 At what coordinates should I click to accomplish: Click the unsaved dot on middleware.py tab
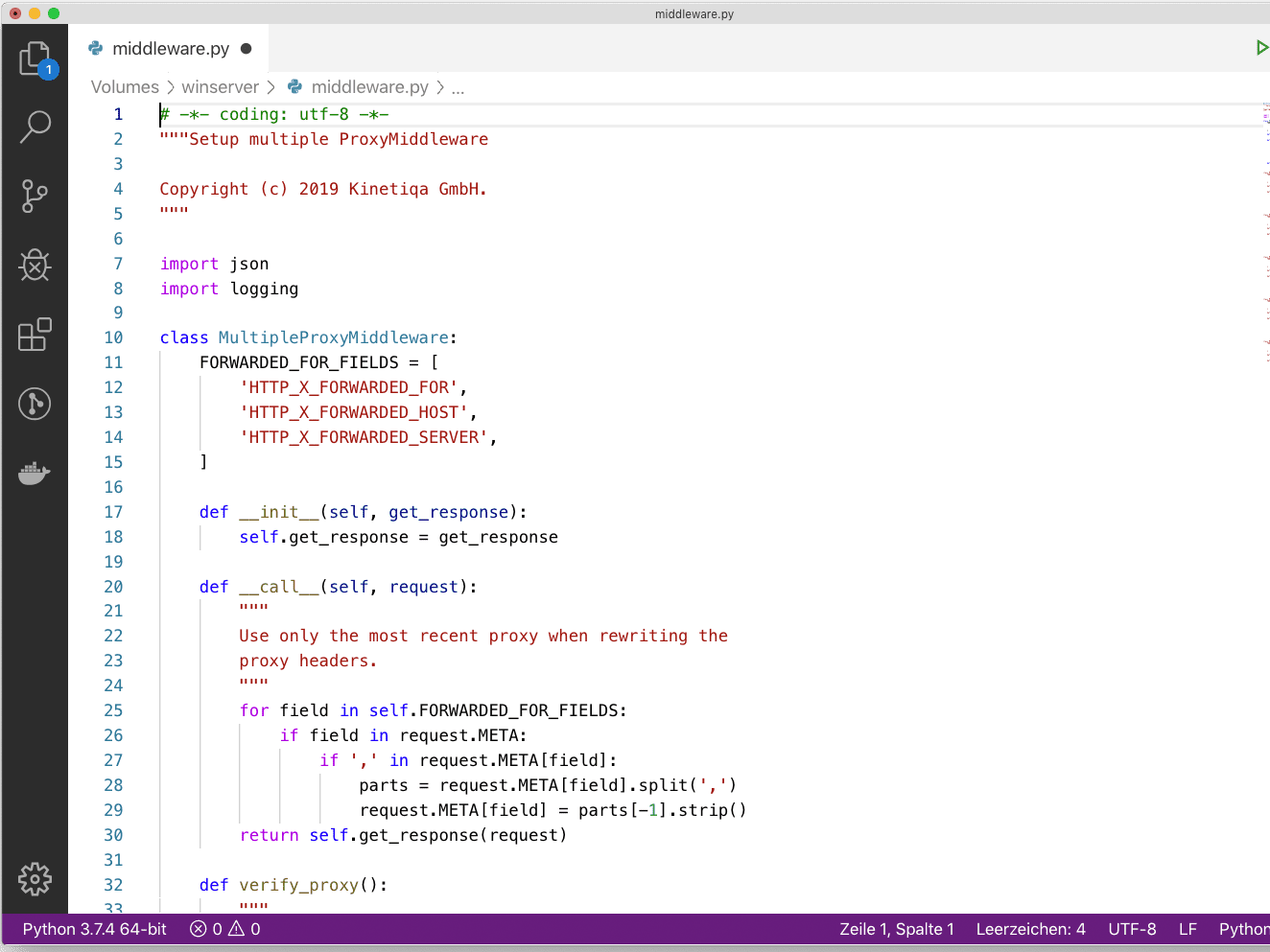(247, 49)
